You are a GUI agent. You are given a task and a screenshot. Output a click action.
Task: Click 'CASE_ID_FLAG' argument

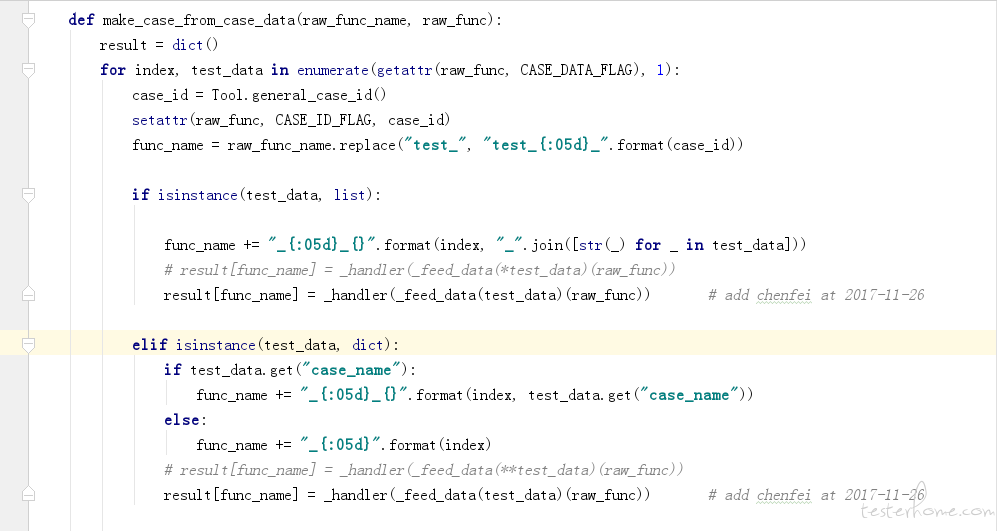pos(324,120)
